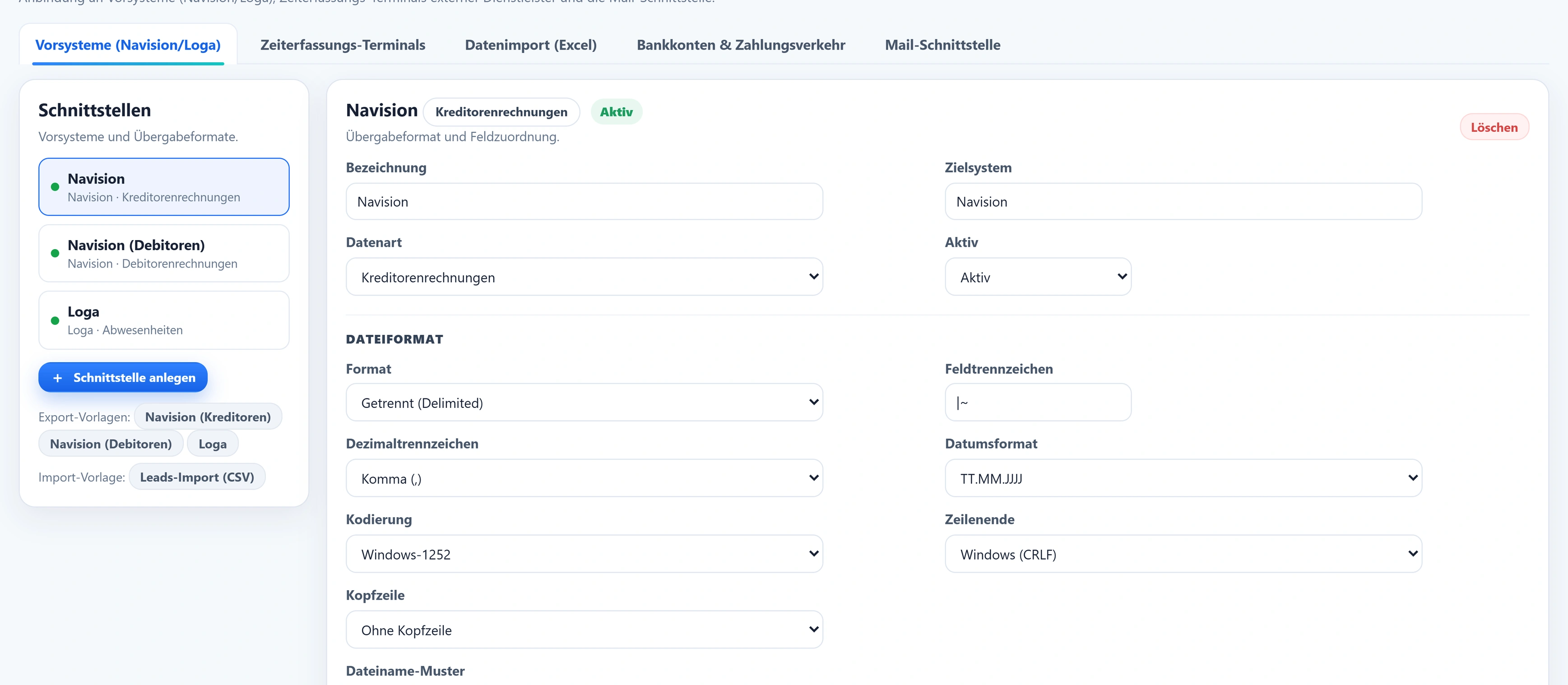This screenshot has width=1568, height=685.
Task: Open the Aktiv status dropdown
Action: point(1038,277)
